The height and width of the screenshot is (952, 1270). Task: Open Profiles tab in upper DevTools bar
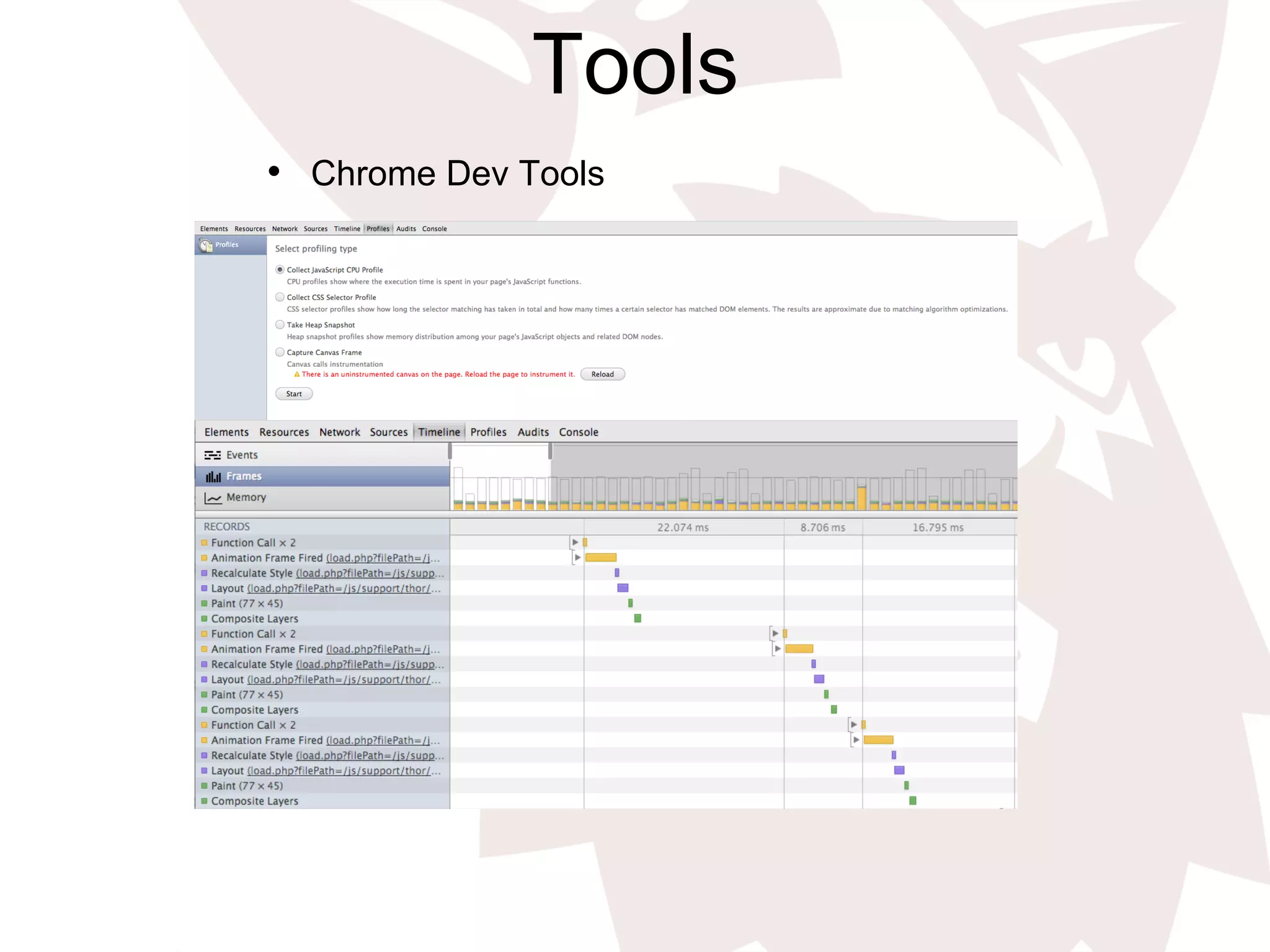pos(378,229)
